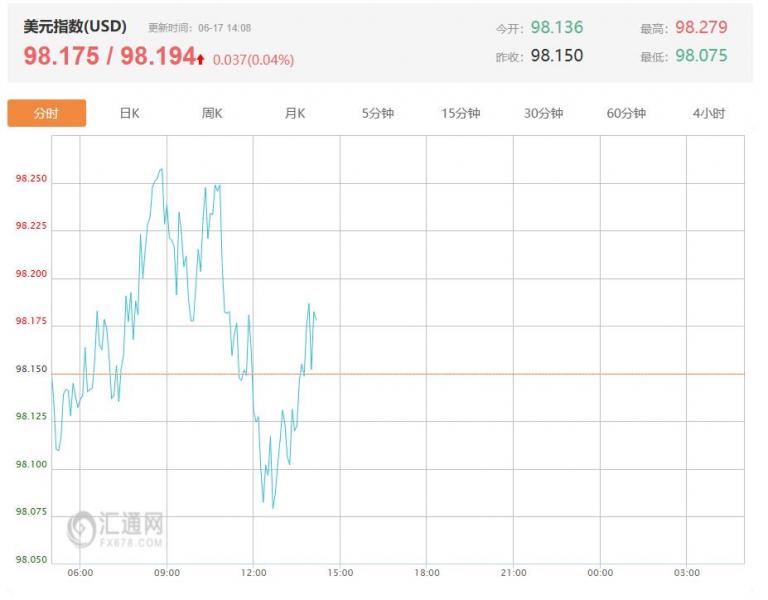Click the red up-arrow price indicator

(x=200, y=59)
